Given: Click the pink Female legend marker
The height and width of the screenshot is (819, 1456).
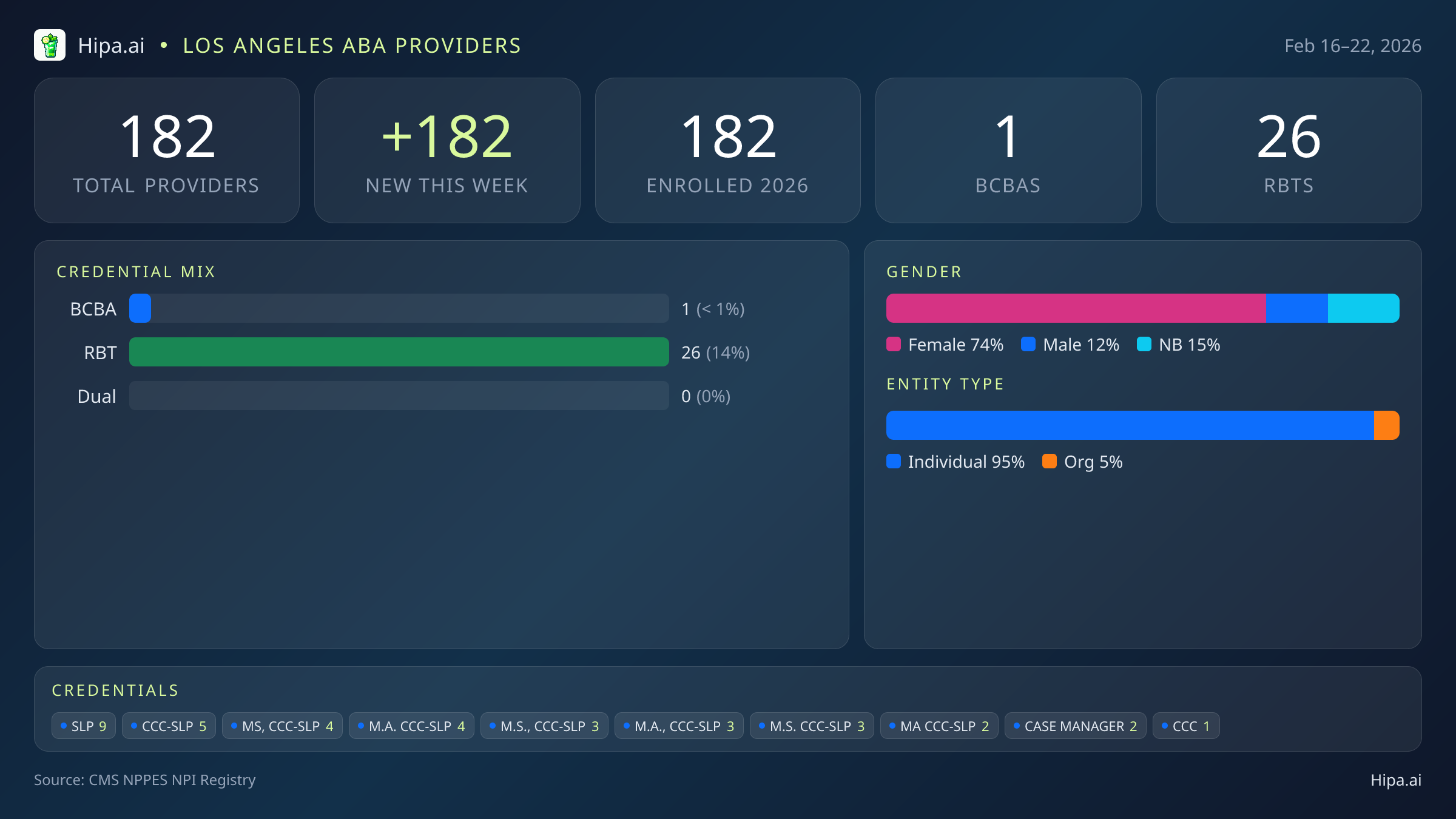Looking at the screenshot, I should tap(894, 345).
